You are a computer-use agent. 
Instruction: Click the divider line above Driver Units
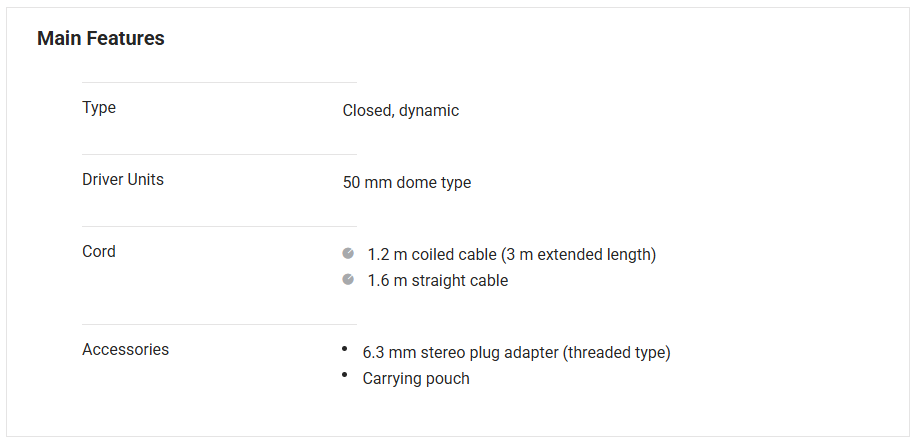point(219,155)
